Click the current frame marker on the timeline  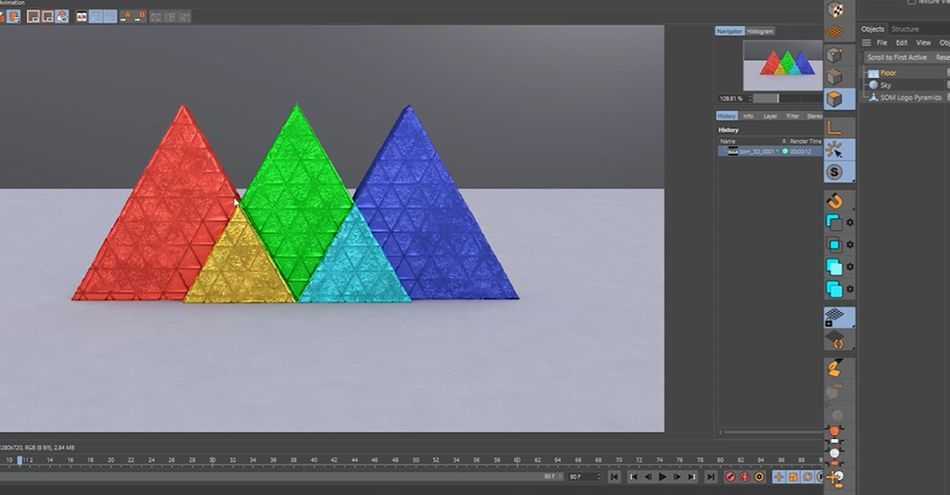click(20, 461)
